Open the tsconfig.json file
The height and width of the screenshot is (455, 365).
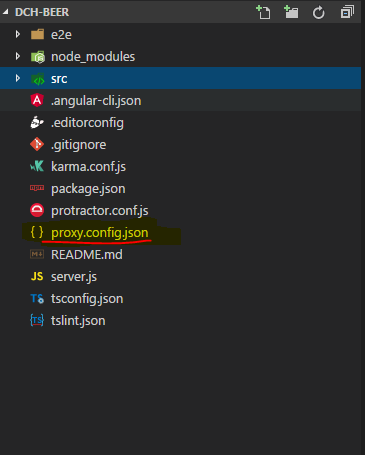[87, 299]
